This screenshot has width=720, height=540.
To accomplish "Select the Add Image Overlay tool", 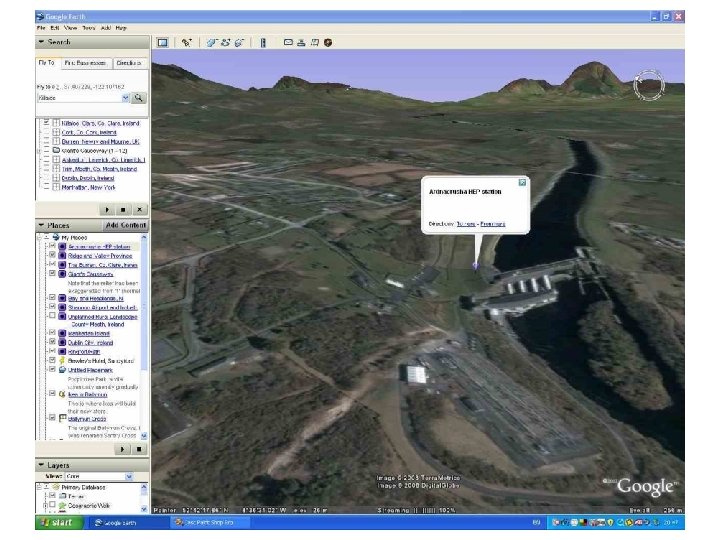I will click(239, 43).
